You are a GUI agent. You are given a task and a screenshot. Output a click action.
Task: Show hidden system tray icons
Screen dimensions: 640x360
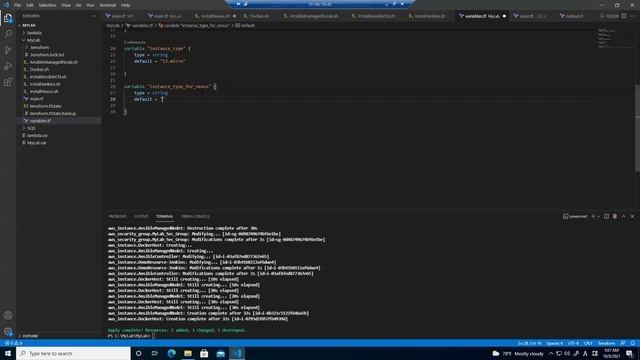click(551, 353)
